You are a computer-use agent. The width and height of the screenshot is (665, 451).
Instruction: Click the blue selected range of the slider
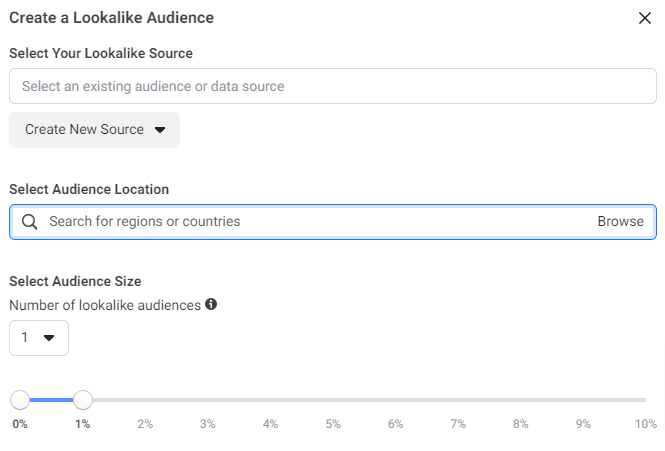(51, 401)
